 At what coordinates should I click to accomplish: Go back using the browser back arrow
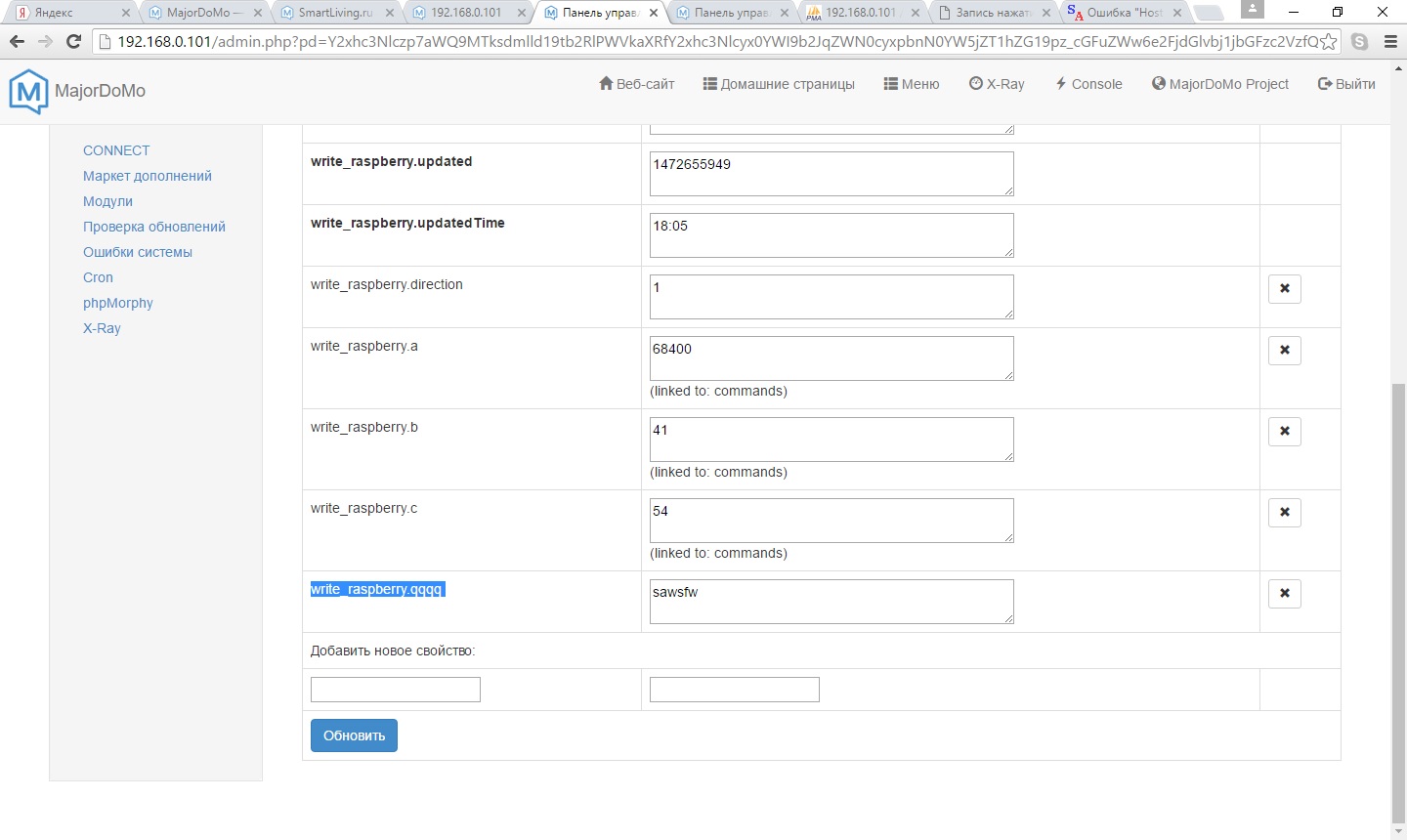coord(17,42)
